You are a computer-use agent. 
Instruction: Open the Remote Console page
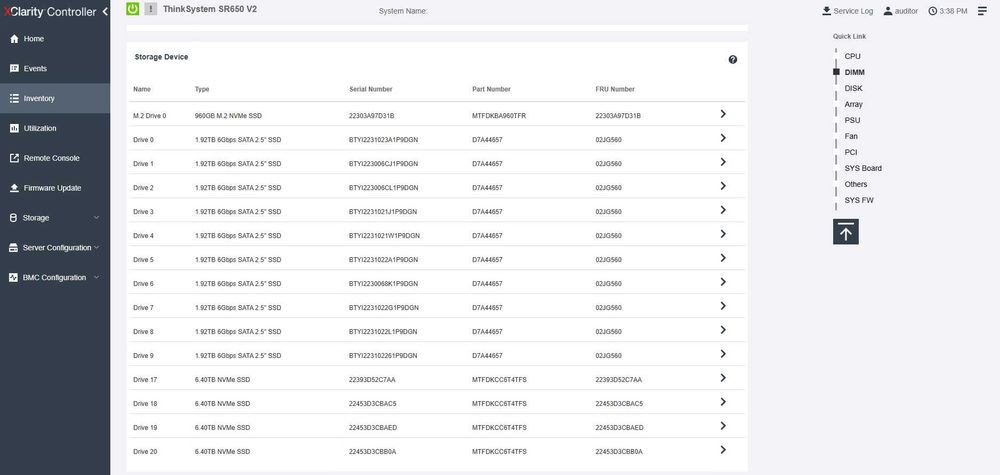(x=55, y=158)
